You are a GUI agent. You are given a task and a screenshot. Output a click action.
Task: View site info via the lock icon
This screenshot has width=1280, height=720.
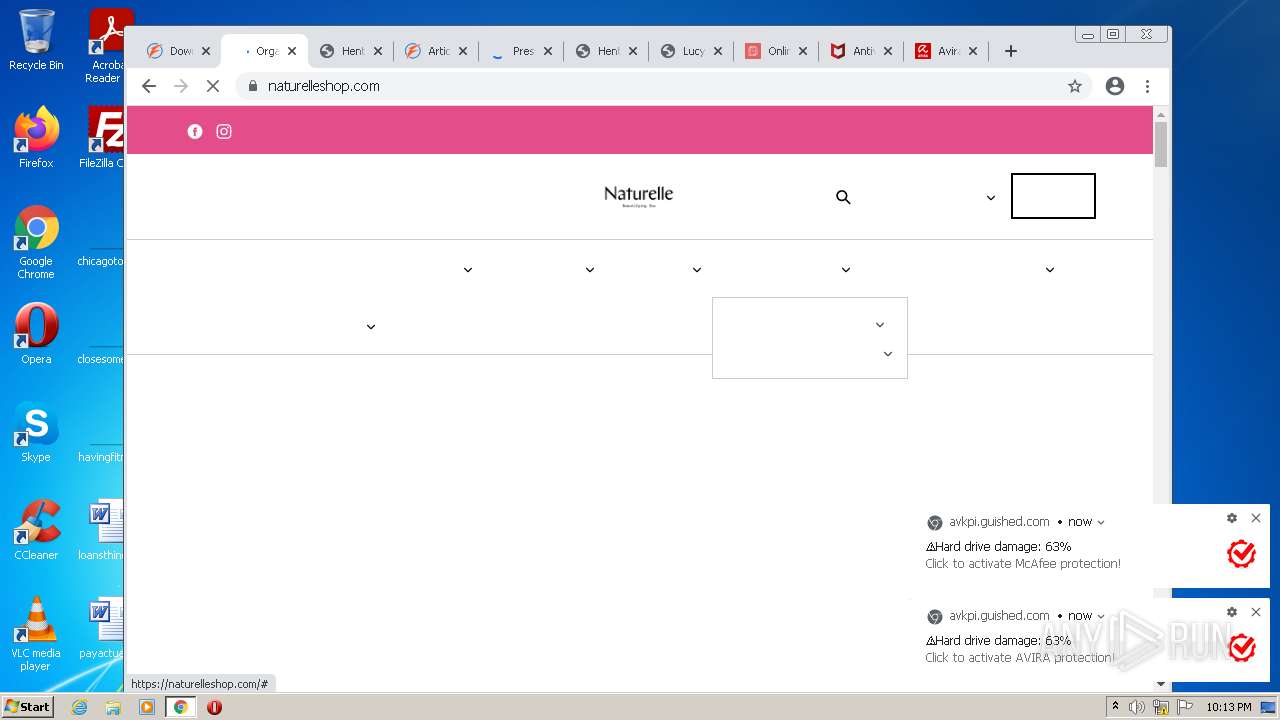[253, 86]
